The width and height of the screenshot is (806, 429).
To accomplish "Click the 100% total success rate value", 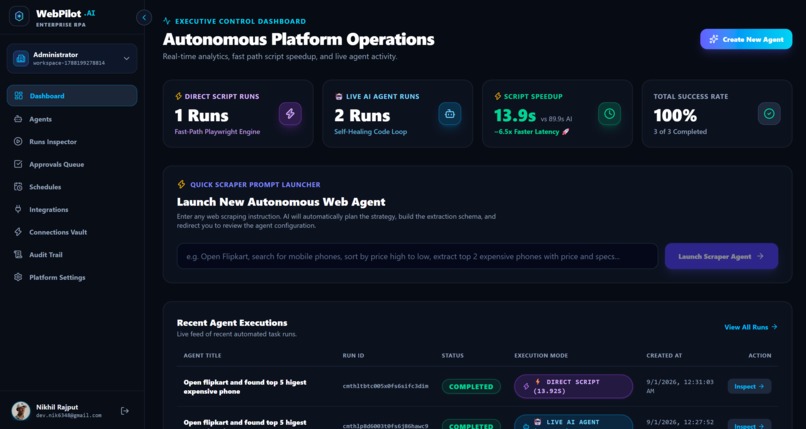I will tap(675, 116).
